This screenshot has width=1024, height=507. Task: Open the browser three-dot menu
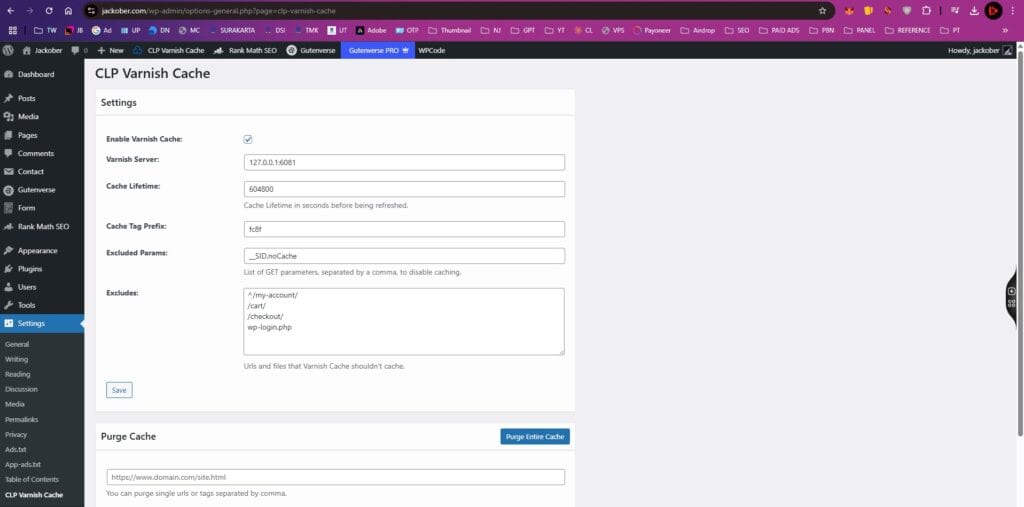coord(1013,11)
